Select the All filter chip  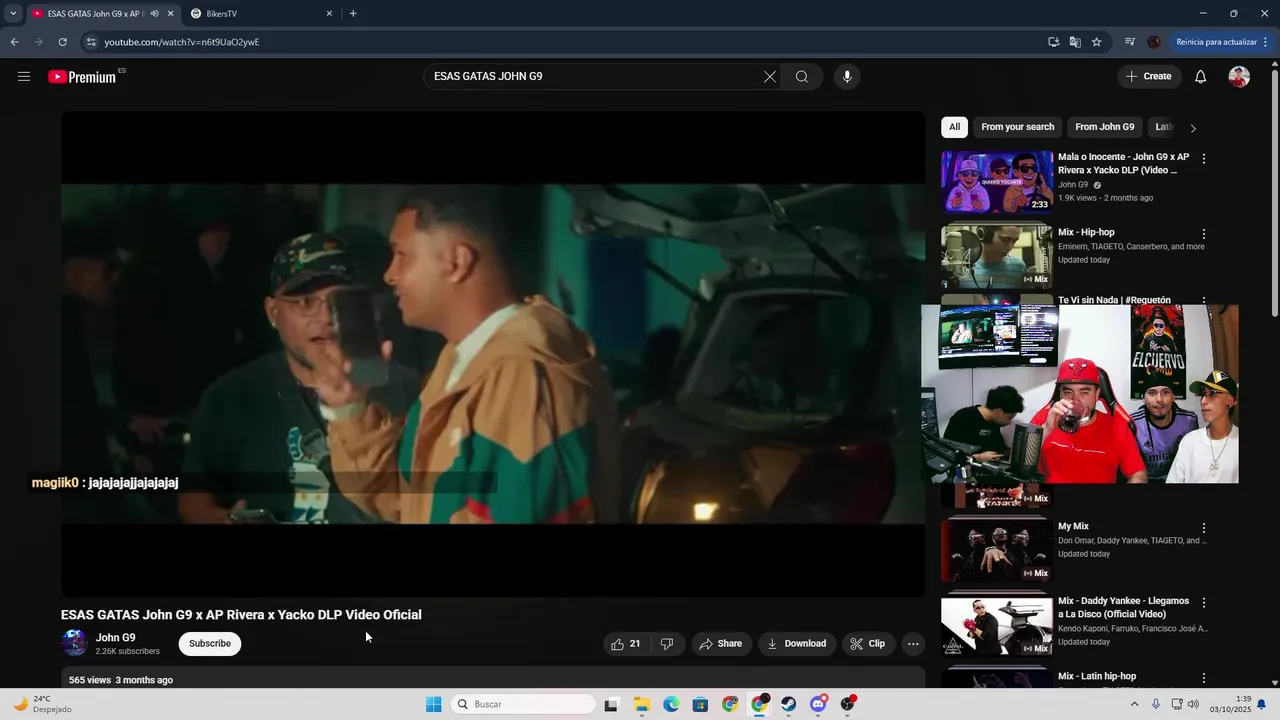(x=954, y=127)
